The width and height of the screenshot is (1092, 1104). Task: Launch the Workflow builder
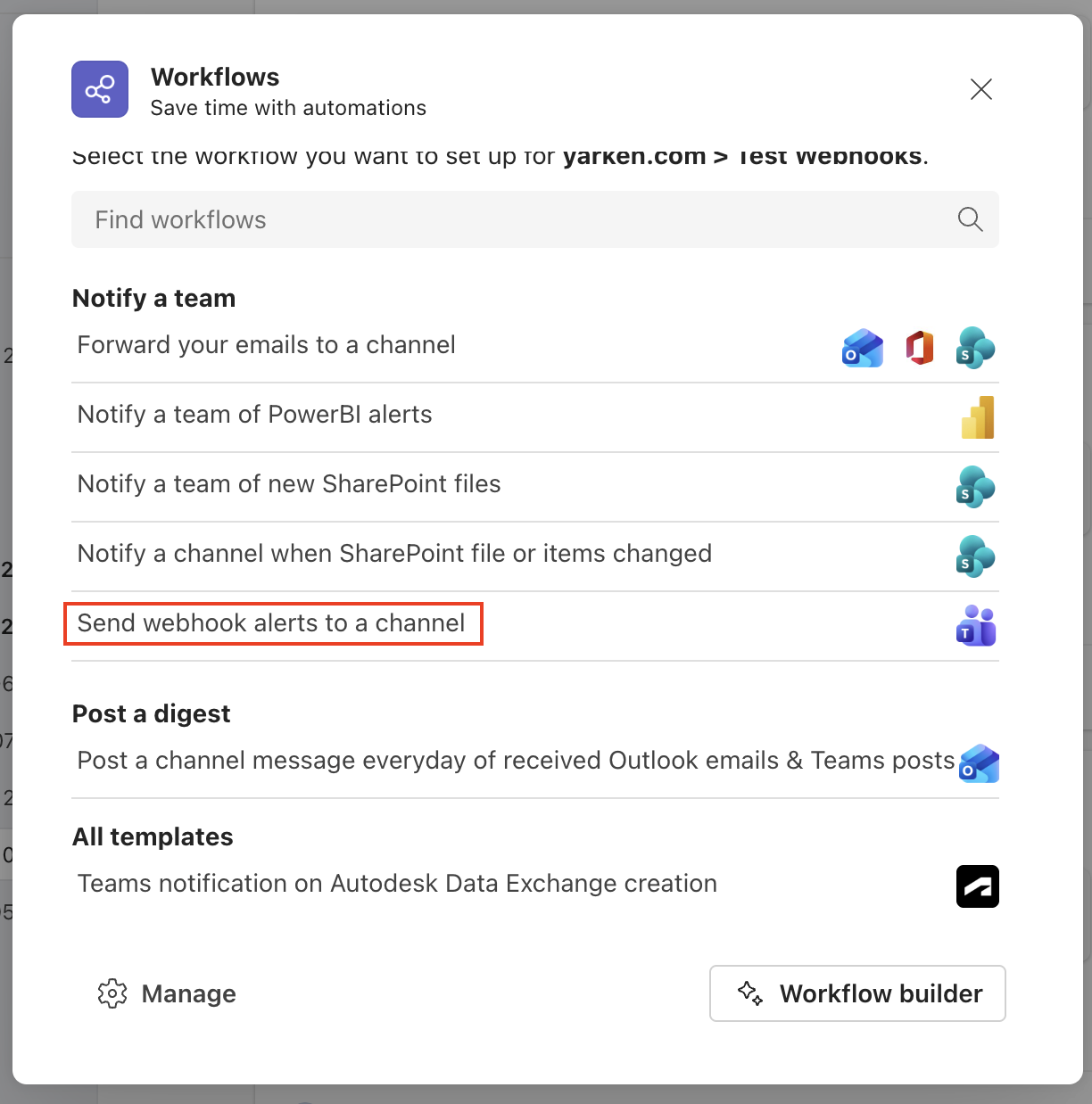(857, 993)
